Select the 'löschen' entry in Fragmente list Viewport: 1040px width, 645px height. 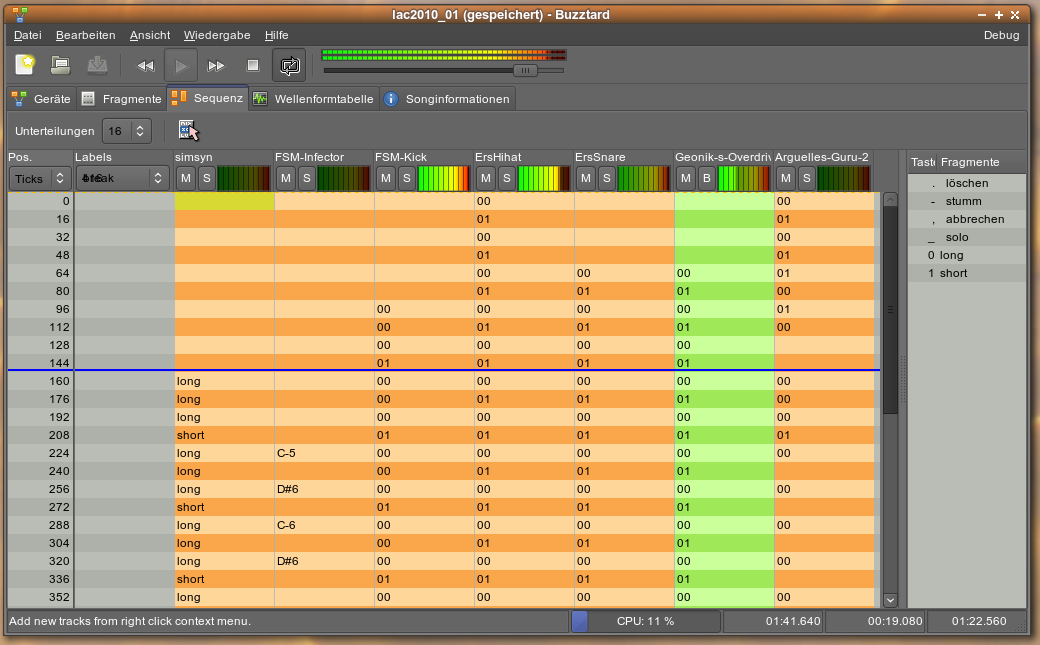pyautogui.click(x=966, y=183)
